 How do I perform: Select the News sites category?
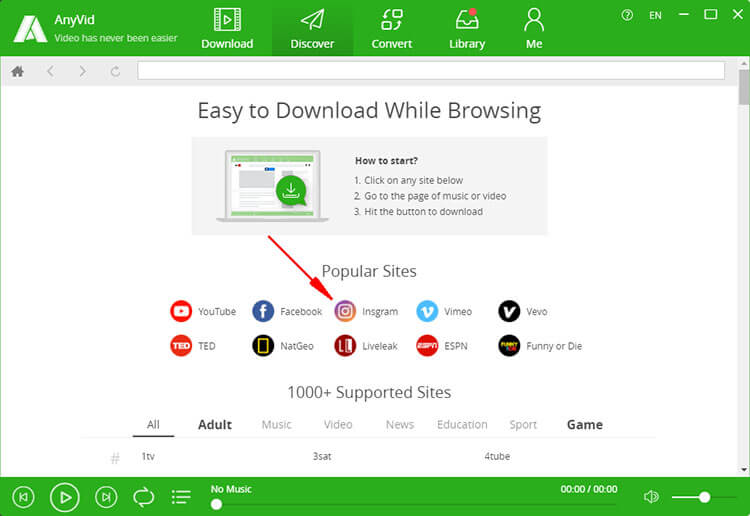pyautogui.click(x=400, y=425)
